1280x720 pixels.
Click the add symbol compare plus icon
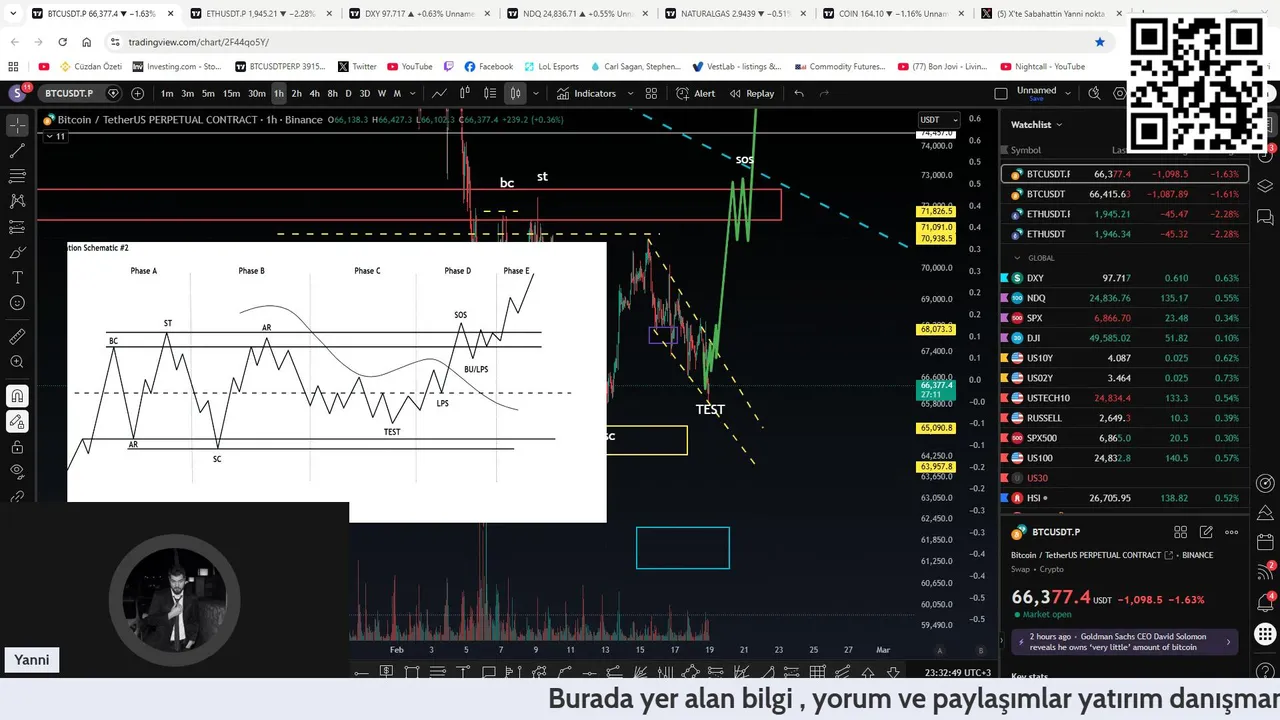[x=137, y=93]
